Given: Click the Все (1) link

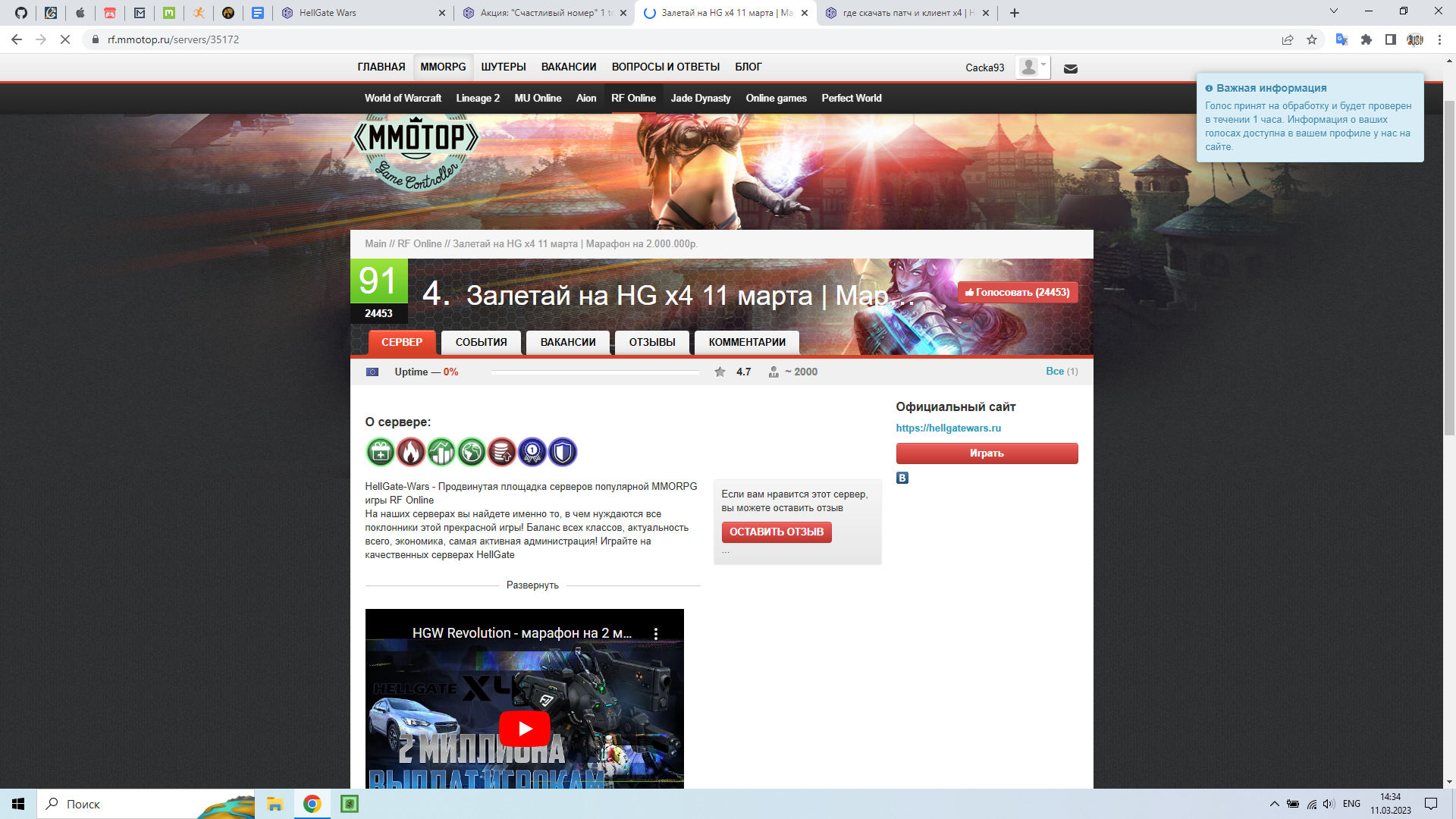Looking at the screenshot, I should (1062, 372).
